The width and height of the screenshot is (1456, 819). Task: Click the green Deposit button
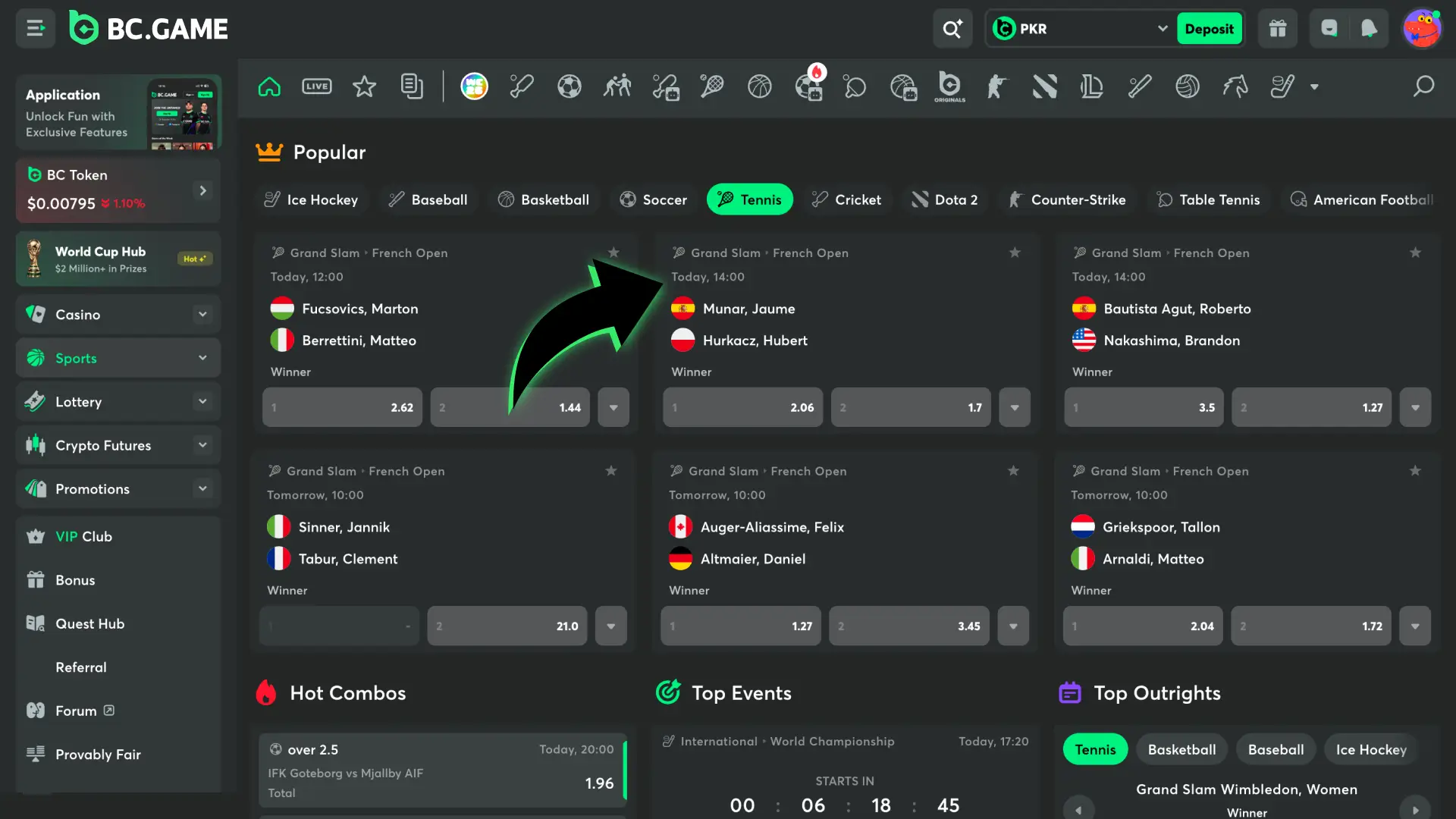[x=1209, y=29]
